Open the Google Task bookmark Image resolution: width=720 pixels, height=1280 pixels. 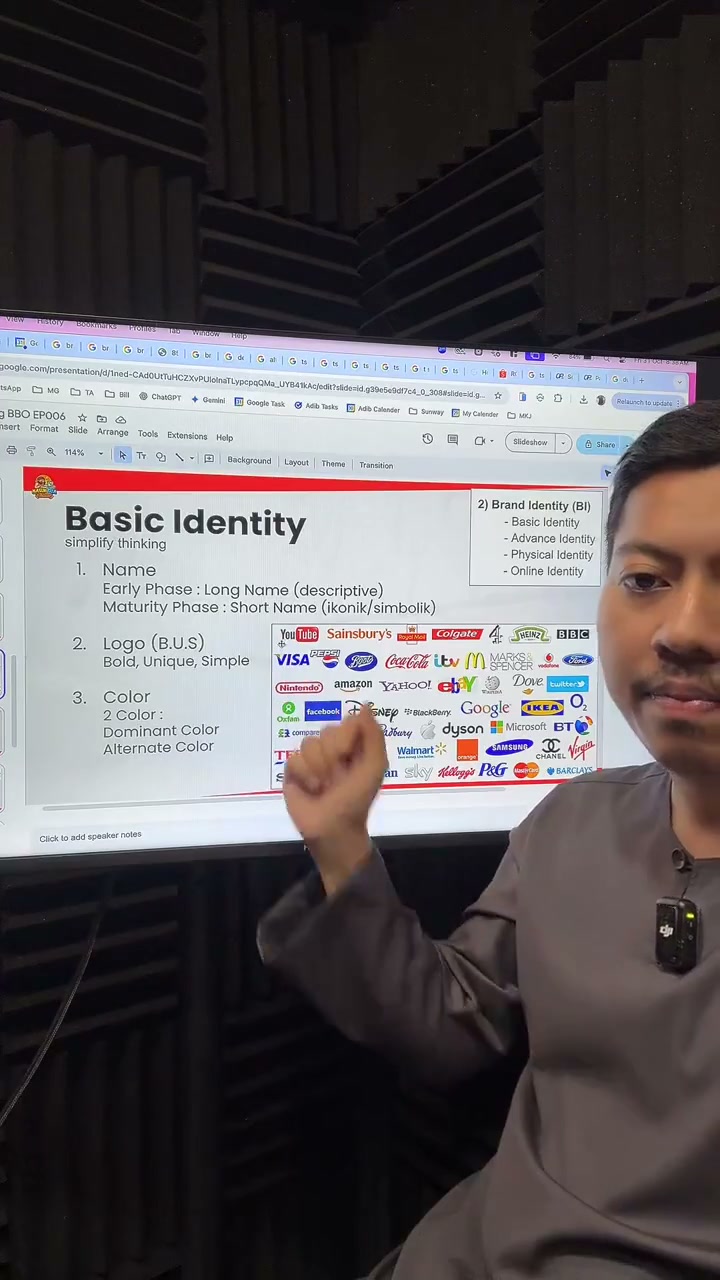[260, 403]
